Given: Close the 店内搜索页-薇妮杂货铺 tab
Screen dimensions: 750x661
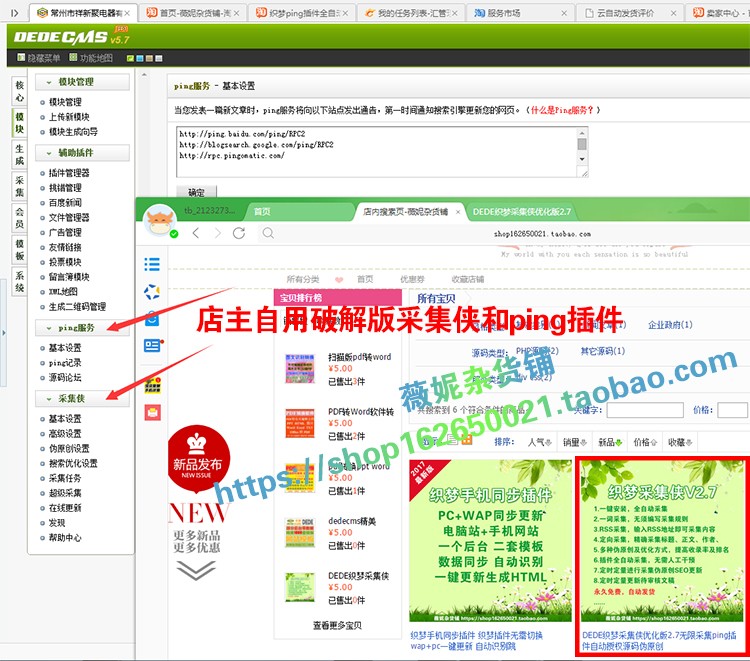Looking at the screenshot, I should (458, 212).
